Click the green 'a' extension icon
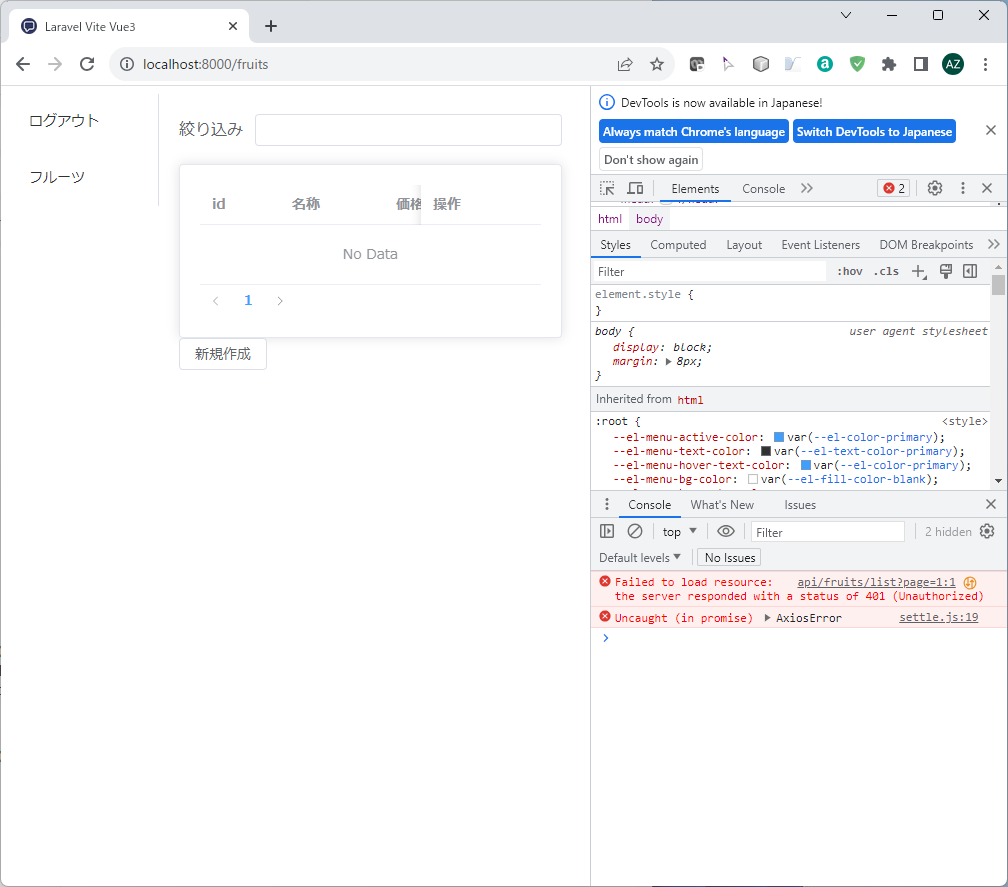This screenshot has height=887, width=1008. coord(825,64)
